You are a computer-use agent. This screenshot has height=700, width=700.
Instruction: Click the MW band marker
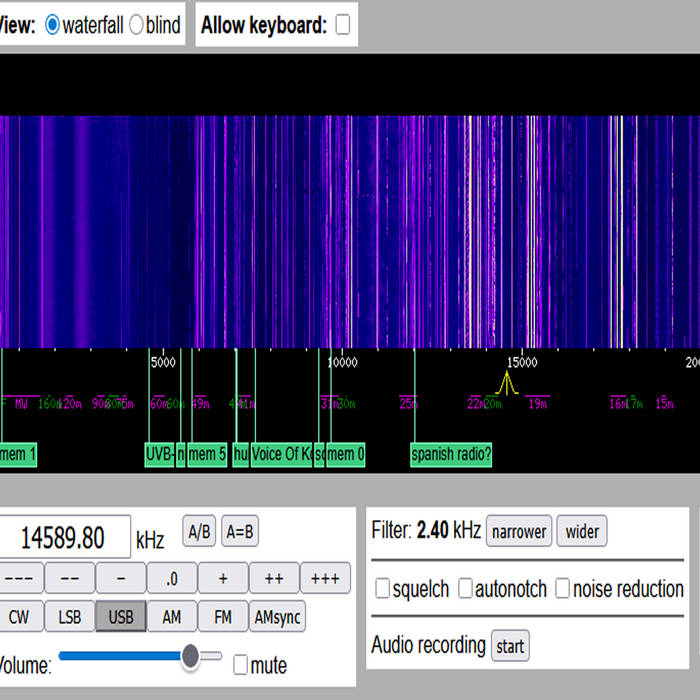click(x=21, y=404)
